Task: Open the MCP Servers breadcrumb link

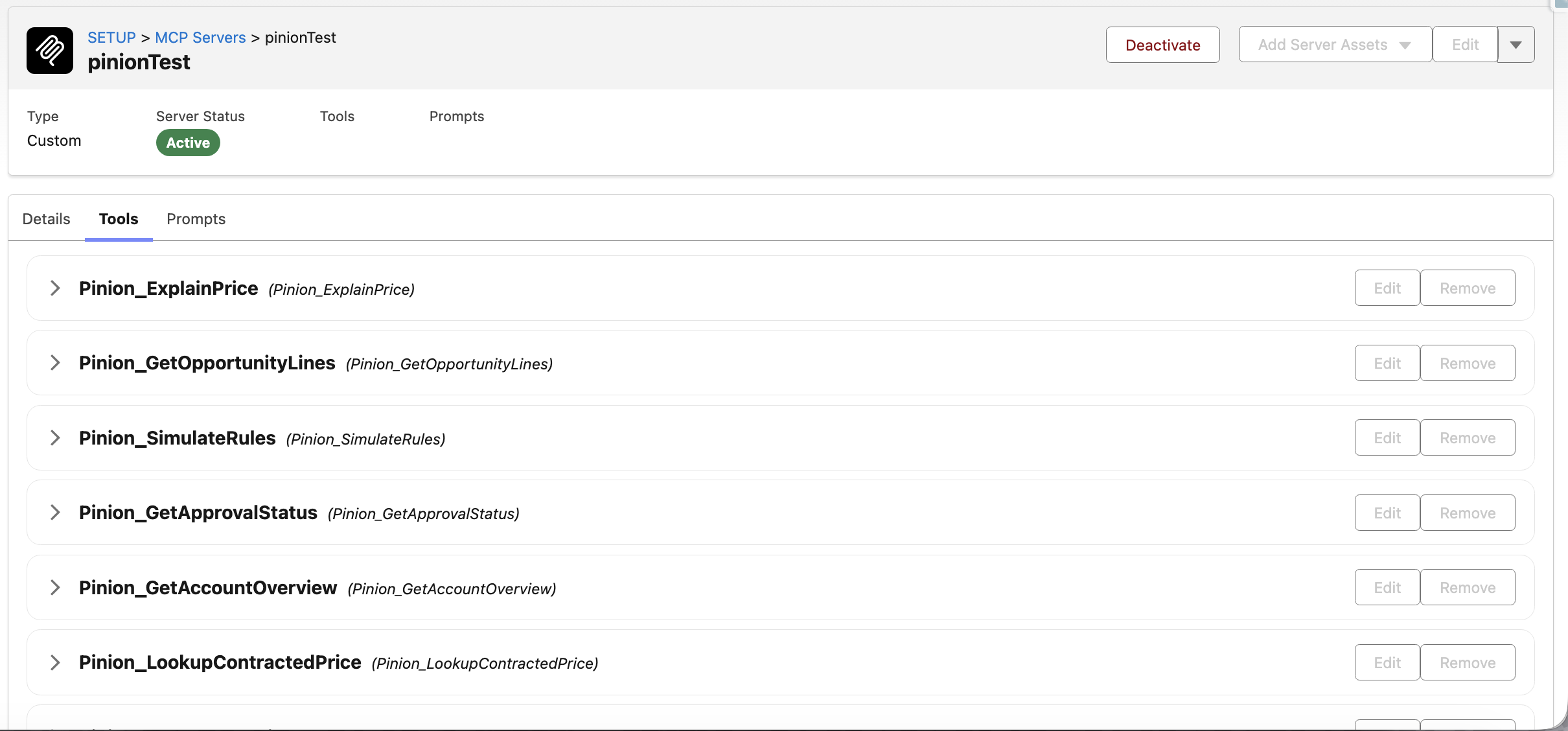Action: (x=200, y=38)
